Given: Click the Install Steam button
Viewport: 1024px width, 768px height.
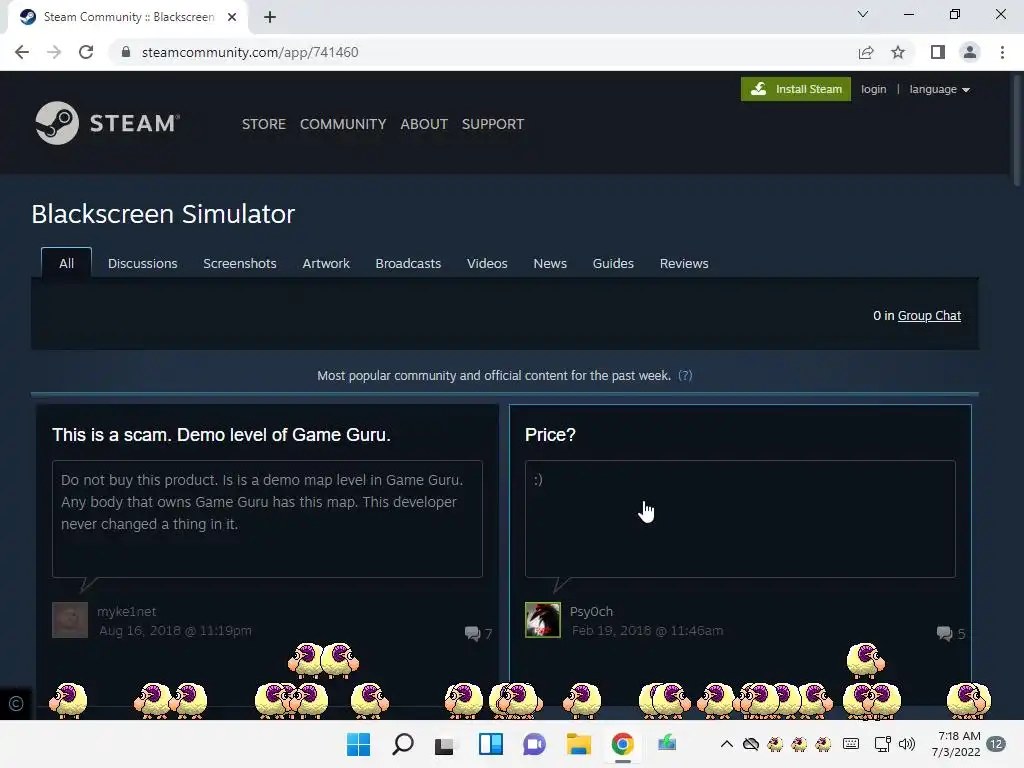Looking at the screenshot, I should click(795, 89).
